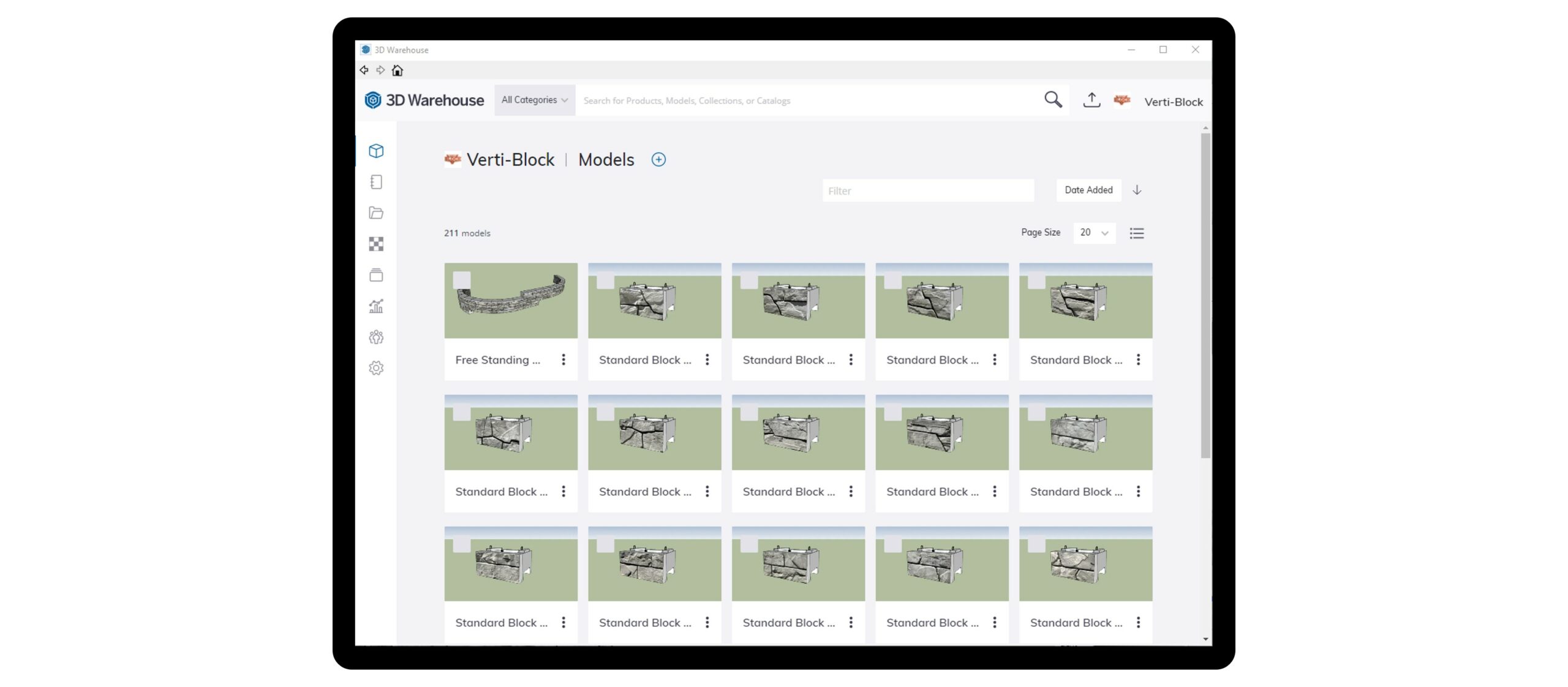Screen dimensions: 1568x687
Task: Open the Catalogs book icon in sidebar
Action: point(376,182)
